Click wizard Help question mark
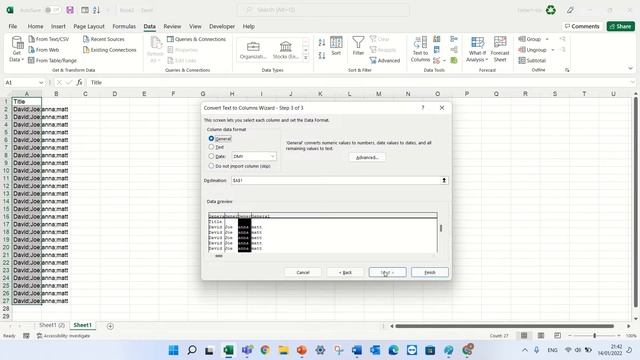The width and height of the screenshot is (640, 360). tap(423, 108)
